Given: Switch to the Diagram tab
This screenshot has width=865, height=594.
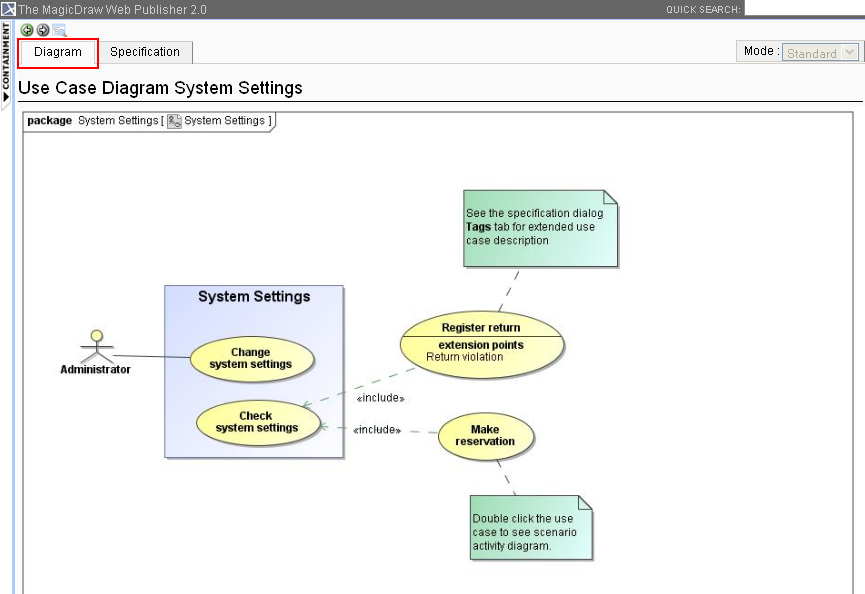Looking at the screenshot, I should [x=58, y=52].
